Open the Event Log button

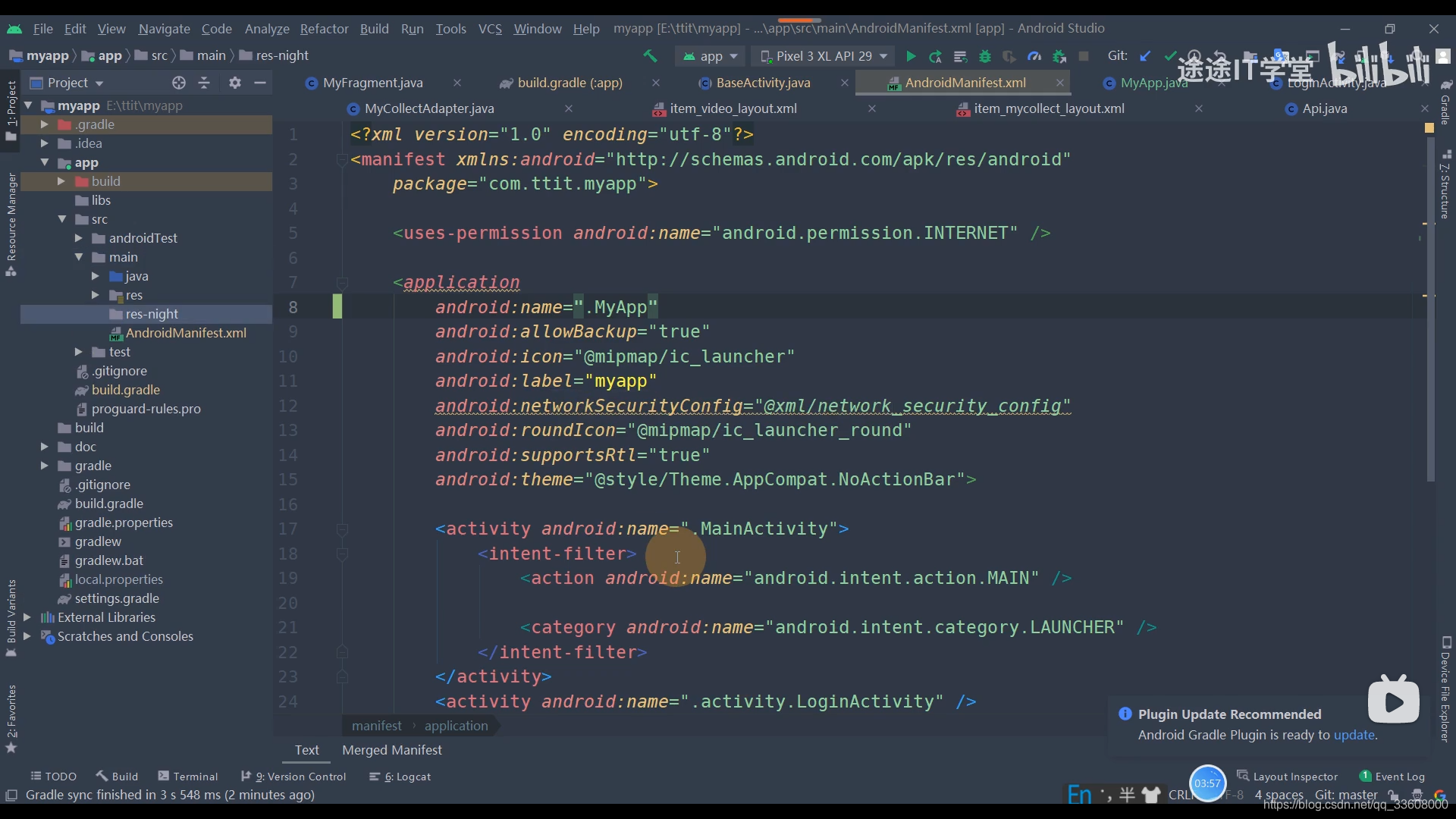[x=1392, y=777]
